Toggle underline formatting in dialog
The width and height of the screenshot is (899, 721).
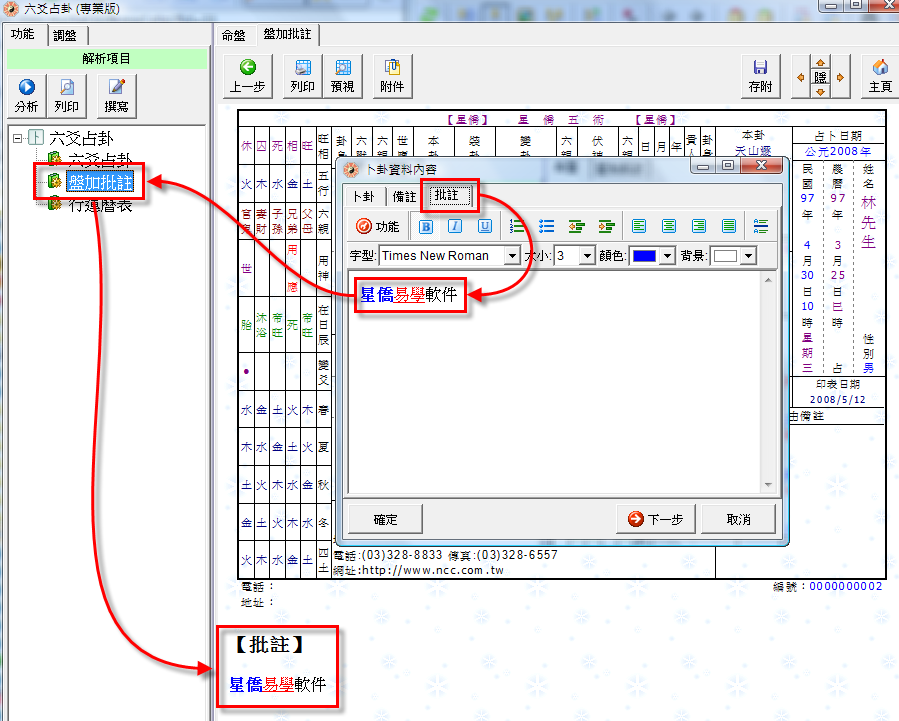tap(484, 226)
